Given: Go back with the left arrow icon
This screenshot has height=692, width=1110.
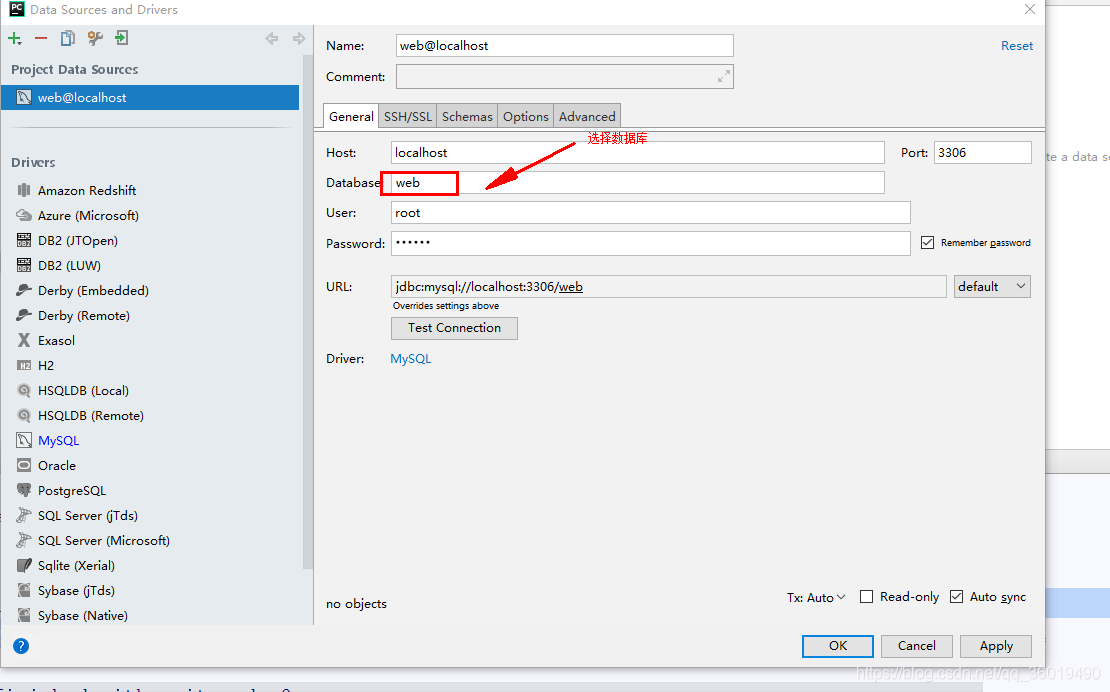Looking at the screenshot, I should click(x=272, y=38).
